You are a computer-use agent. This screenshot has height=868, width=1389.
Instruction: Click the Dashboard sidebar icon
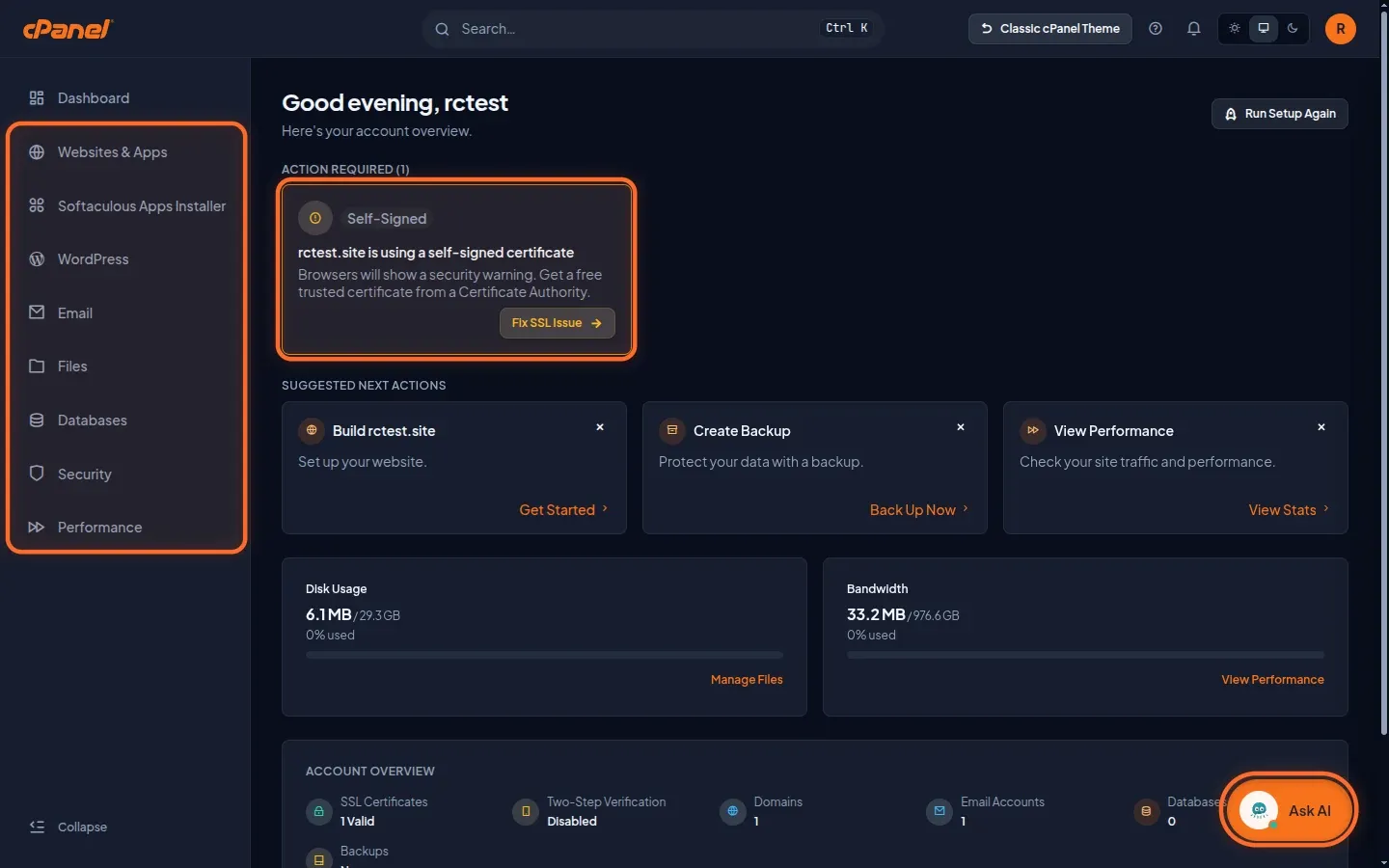(37, 98)
